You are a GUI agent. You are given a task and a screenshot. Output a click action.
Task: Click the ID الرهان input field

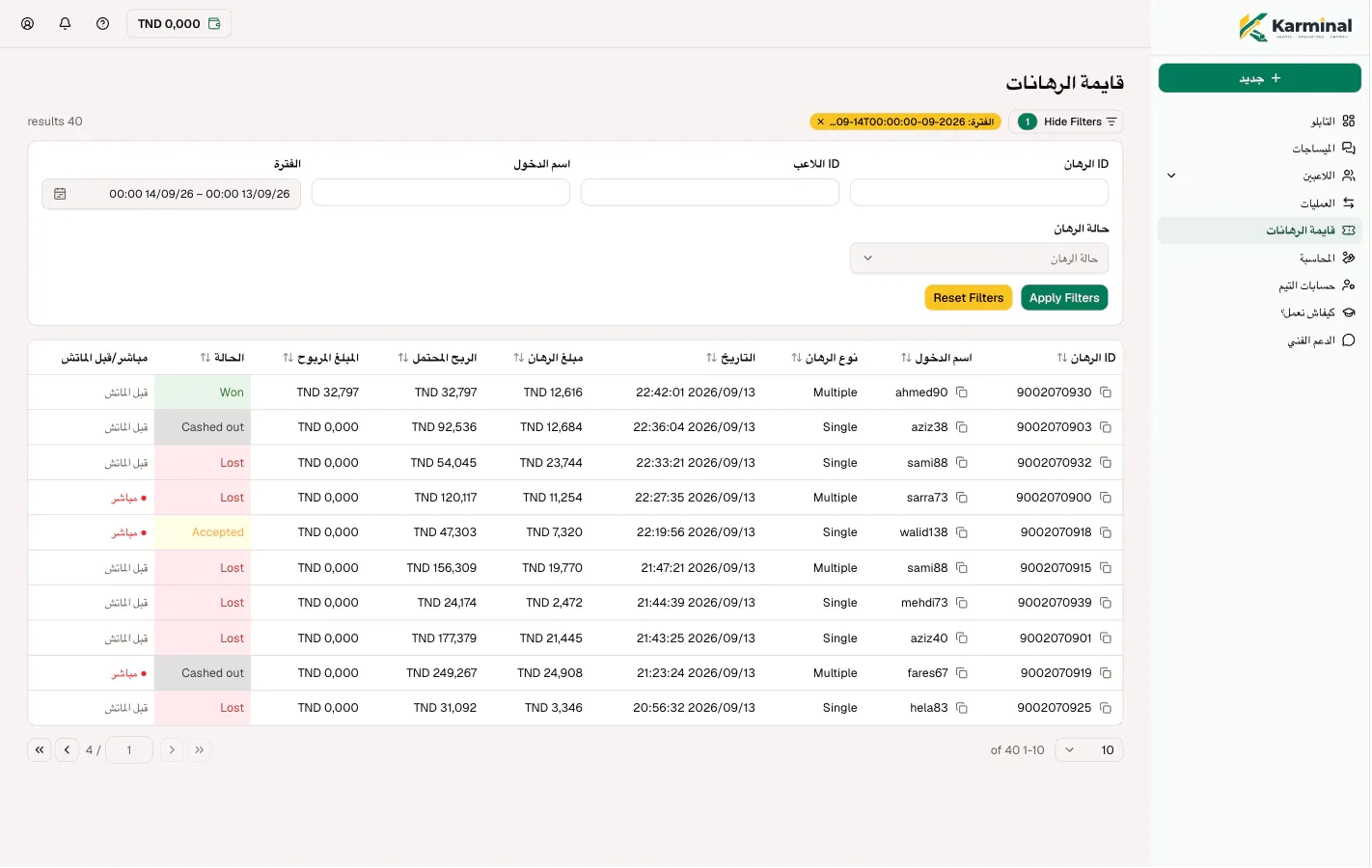(x=979, y=193)
